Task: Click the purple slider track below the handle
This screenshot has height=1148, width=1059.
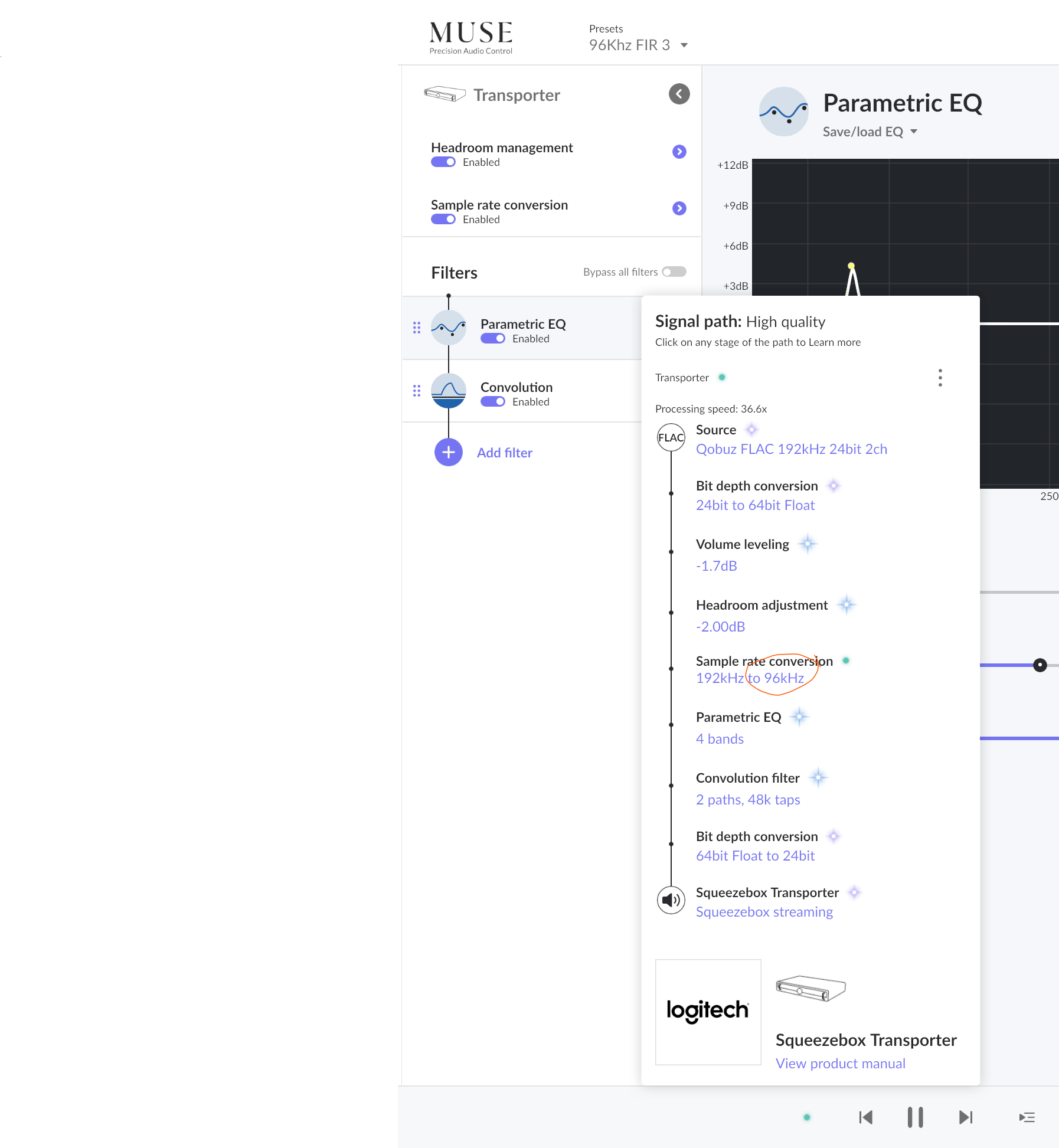Action: (x=1019, y=738)
